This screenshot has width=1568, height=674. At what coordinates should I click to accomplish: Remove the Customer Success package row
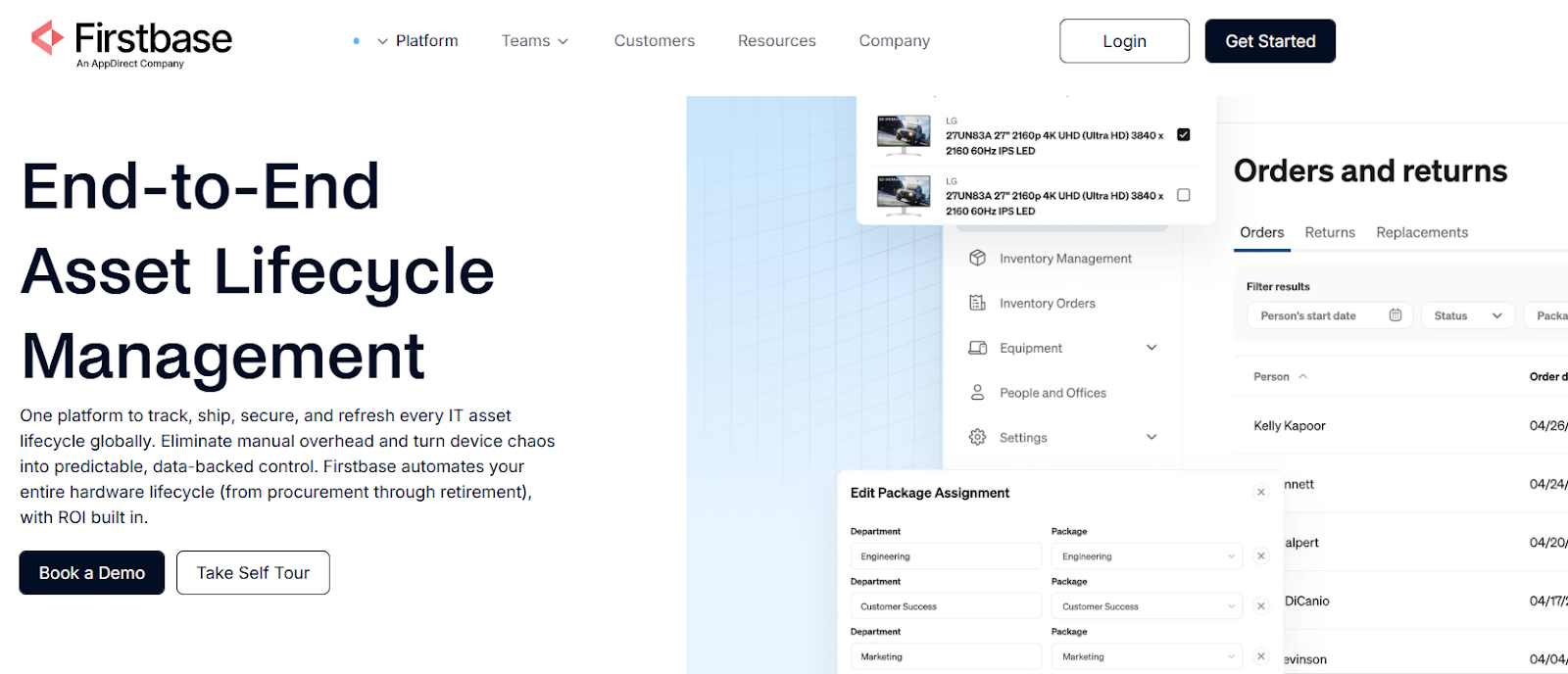[x=1261, y=606]
